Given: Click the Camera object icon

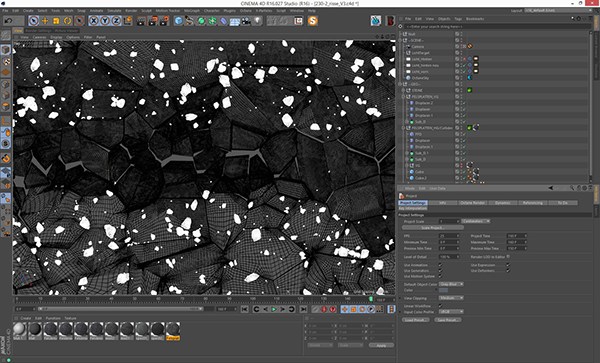Looking at the screenshot, I should (246, 21).
